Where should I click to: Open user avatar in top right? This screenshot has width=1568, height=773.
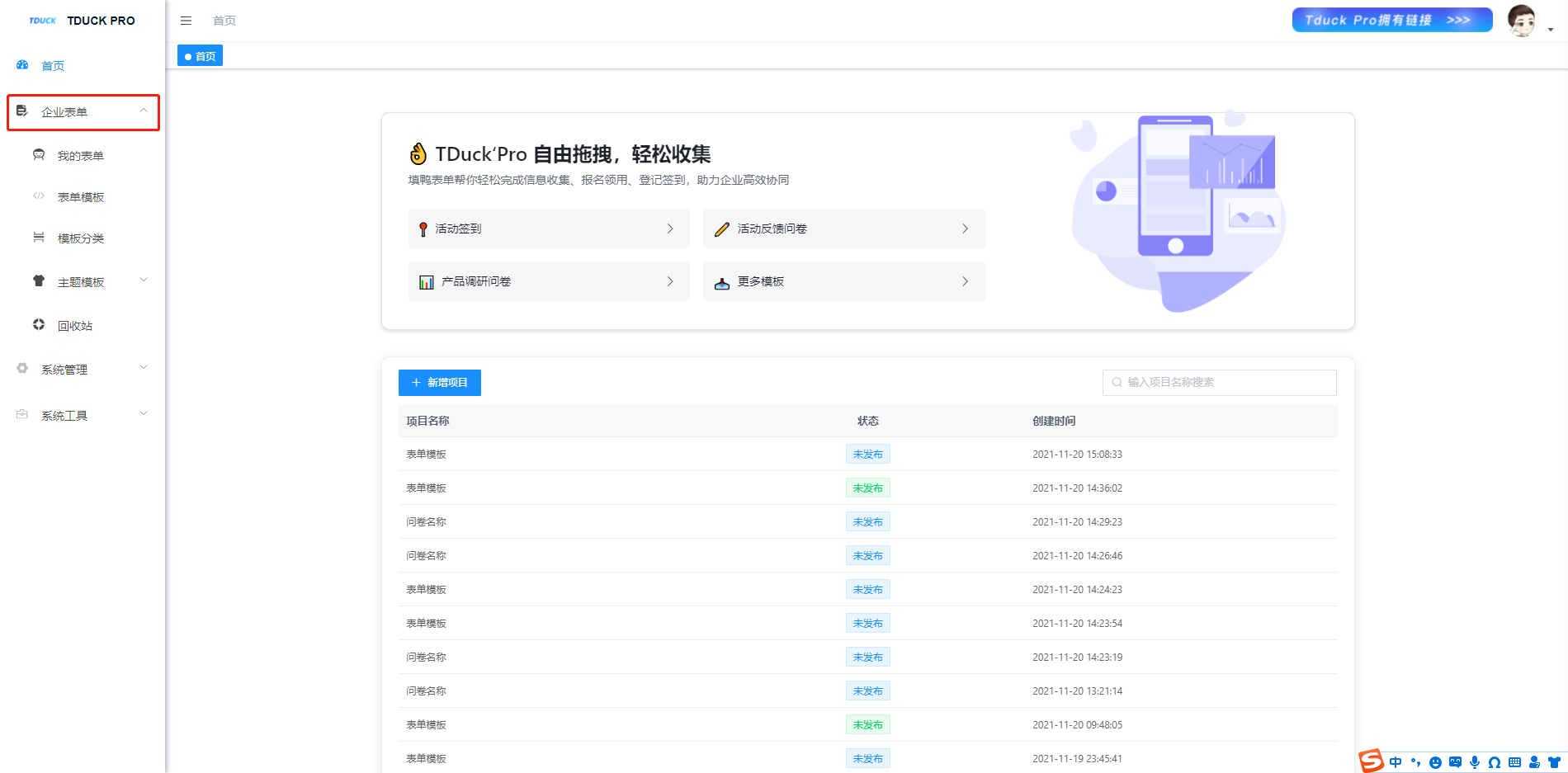[1521, 21]
